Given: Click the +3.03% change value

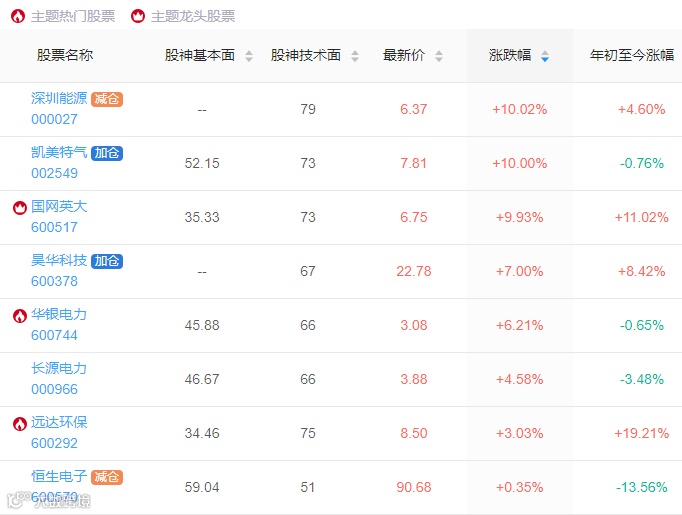Looking at the screenshot, I should (x=520, y=433).
